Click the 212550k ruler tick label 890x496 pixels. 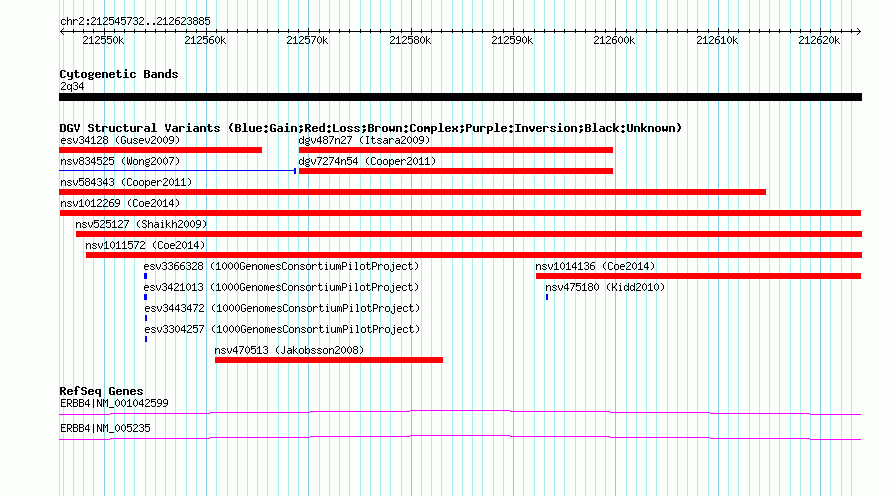pos(103,40)
